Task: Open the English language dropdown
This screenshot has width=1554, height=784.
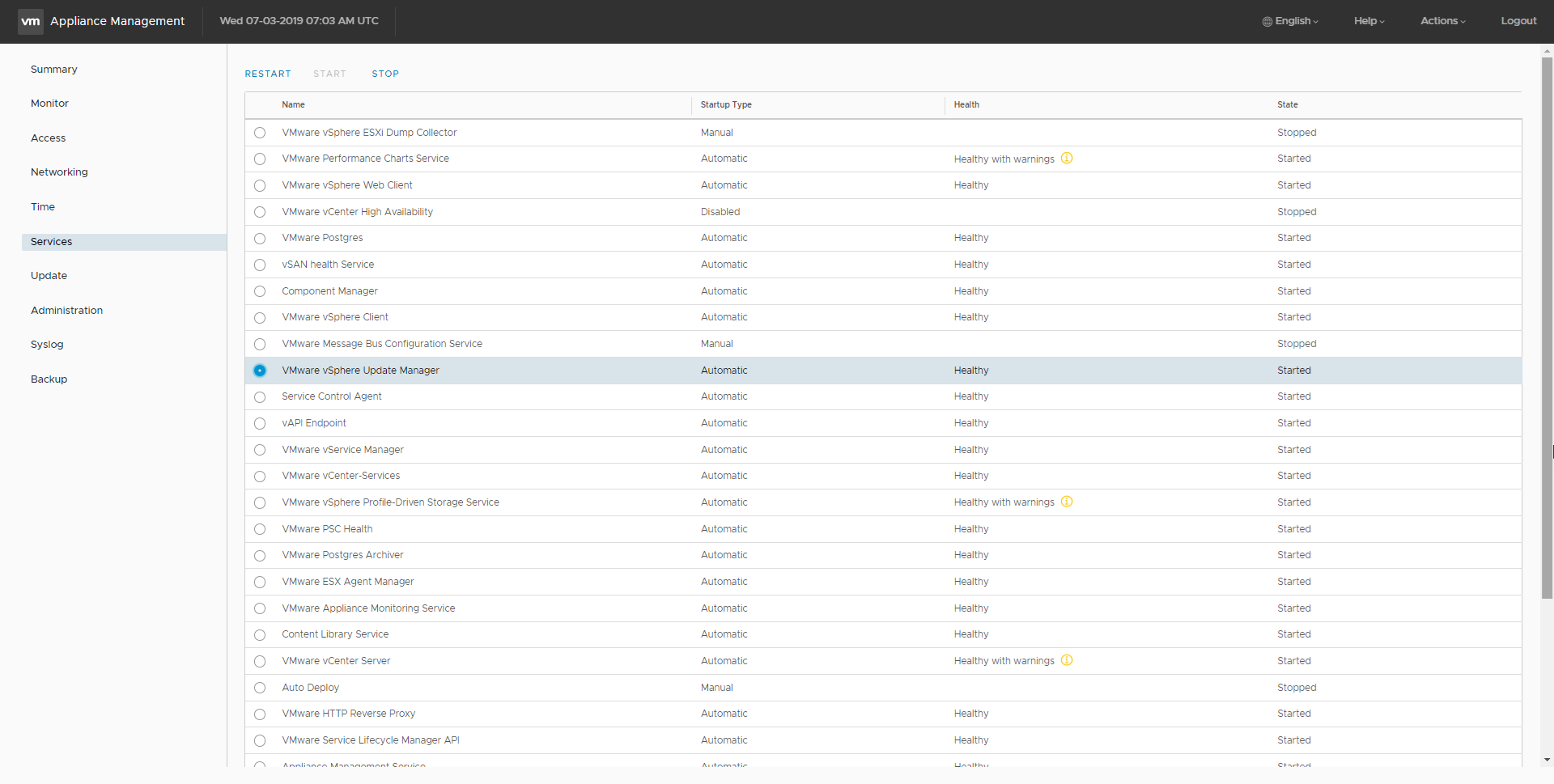Action: 1291,21
